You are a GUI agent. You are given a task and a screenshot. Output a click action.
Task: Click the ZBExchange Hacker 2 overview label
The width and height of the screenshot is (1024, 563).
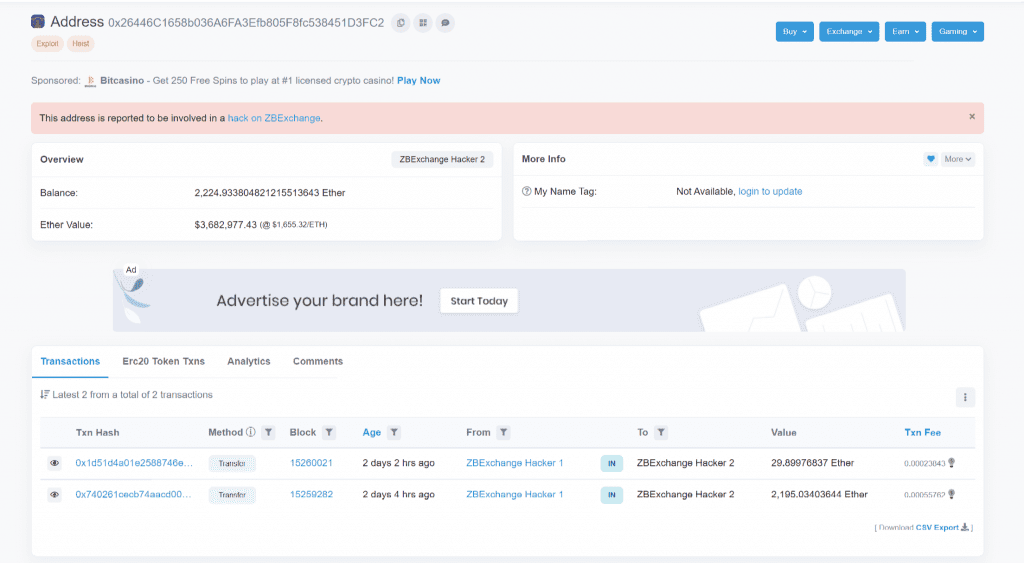pos(442,159)
